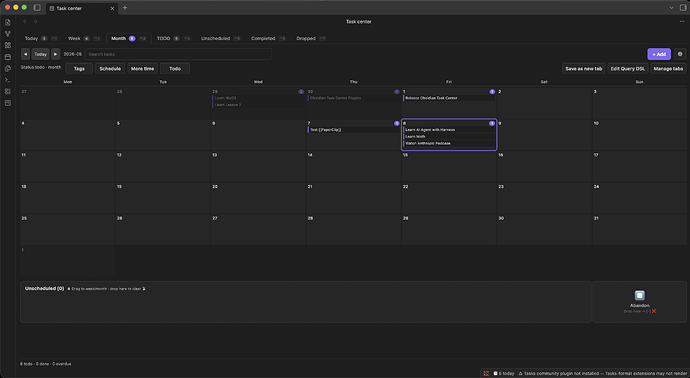Open the more options ellipsis menu
The image size is (690, 378).
click(682, 21)
